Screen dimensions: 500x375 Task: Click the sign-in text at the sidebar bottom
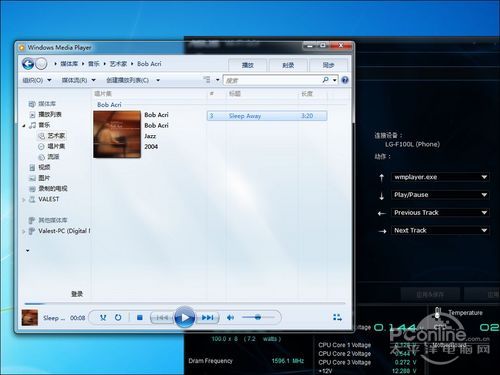(77, 294)
